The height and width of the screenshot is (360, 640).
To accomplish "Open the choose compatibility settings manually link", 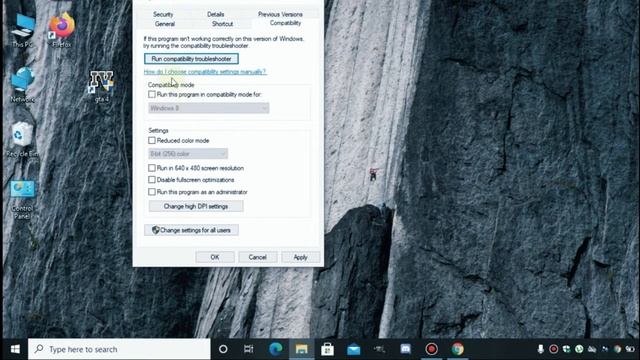I will coord(205,72).
